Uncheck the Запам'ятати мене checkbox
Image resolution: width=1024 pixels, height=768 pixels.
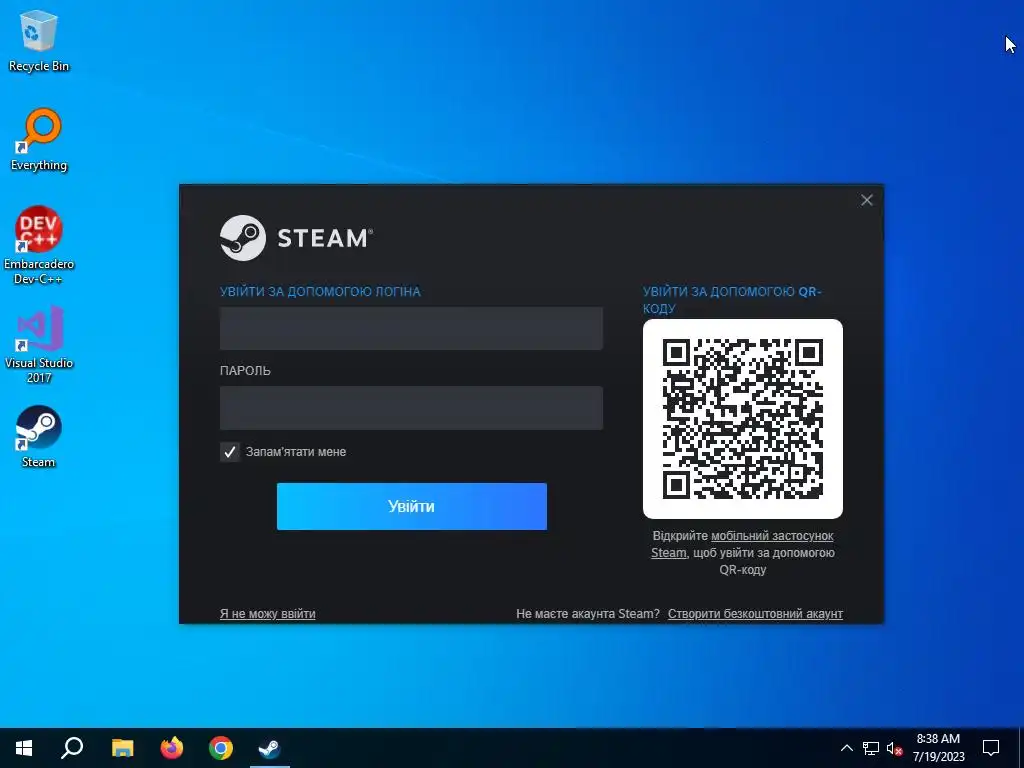pyautogui.click(x=230, y=452)
